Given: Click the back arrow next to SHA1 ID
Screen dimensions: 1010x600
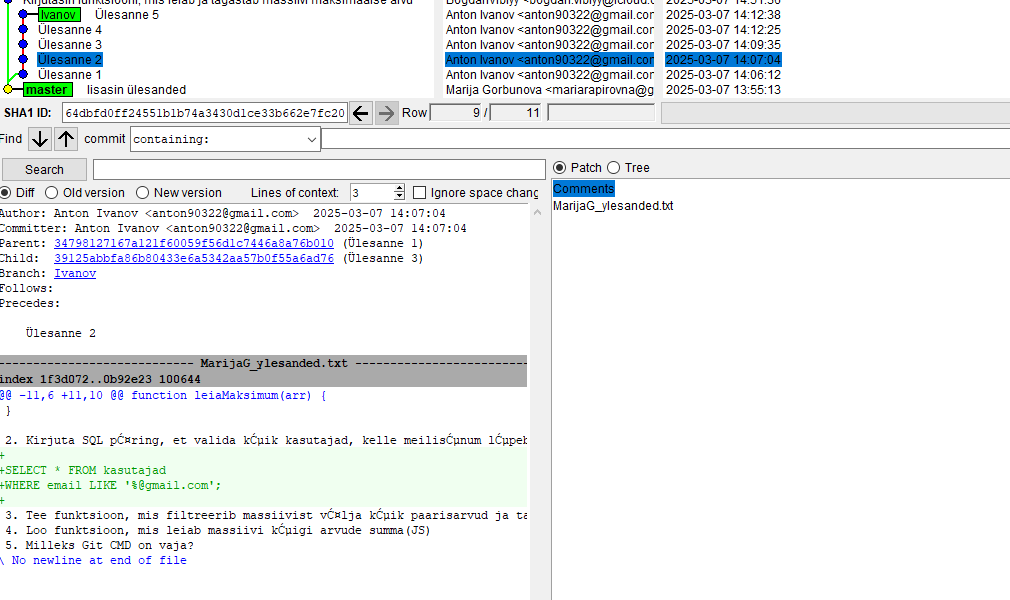Looking at the screenshot, I should [361, 113].
